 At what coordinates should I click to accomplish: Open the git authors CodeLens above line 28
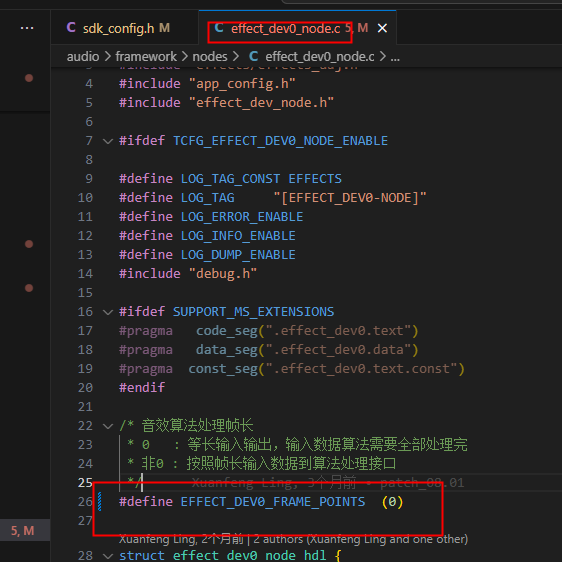click(x=293, y=539)
